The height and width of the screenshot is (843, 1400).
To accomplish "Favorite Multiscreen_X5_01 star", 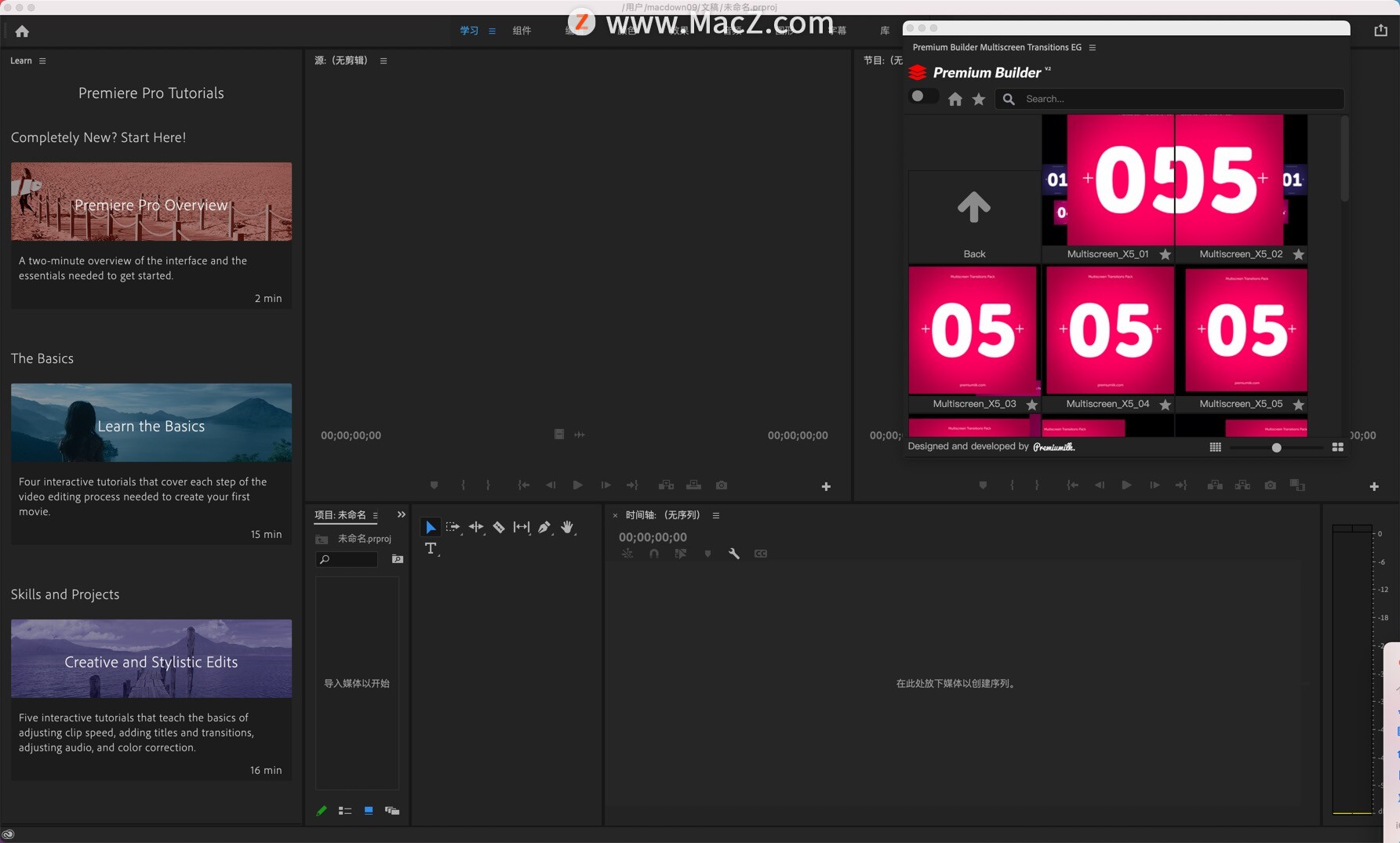I will pos(1165,254).
